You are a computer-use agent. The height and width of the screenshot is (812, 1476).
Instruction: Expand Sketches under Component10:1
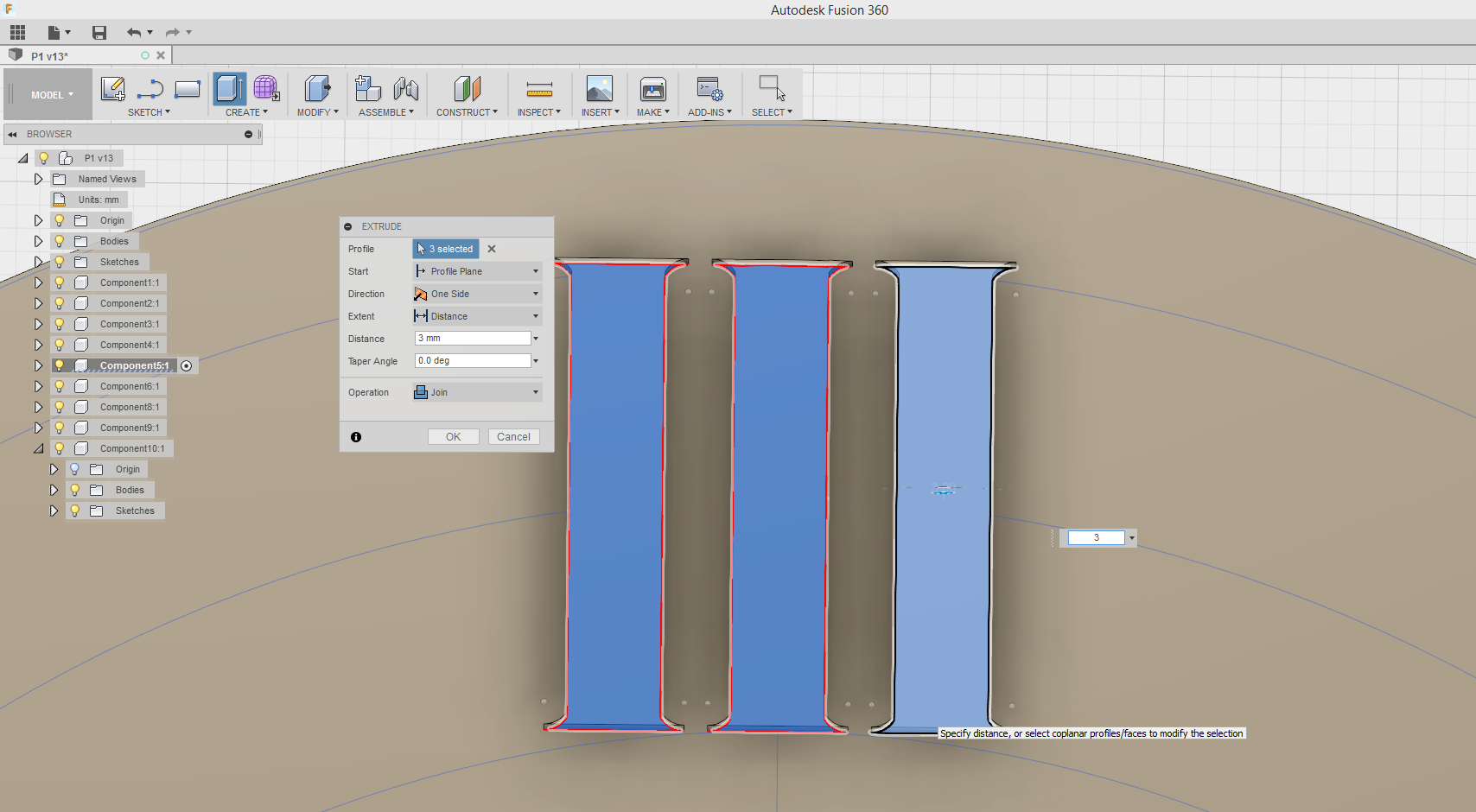[54, 511]
